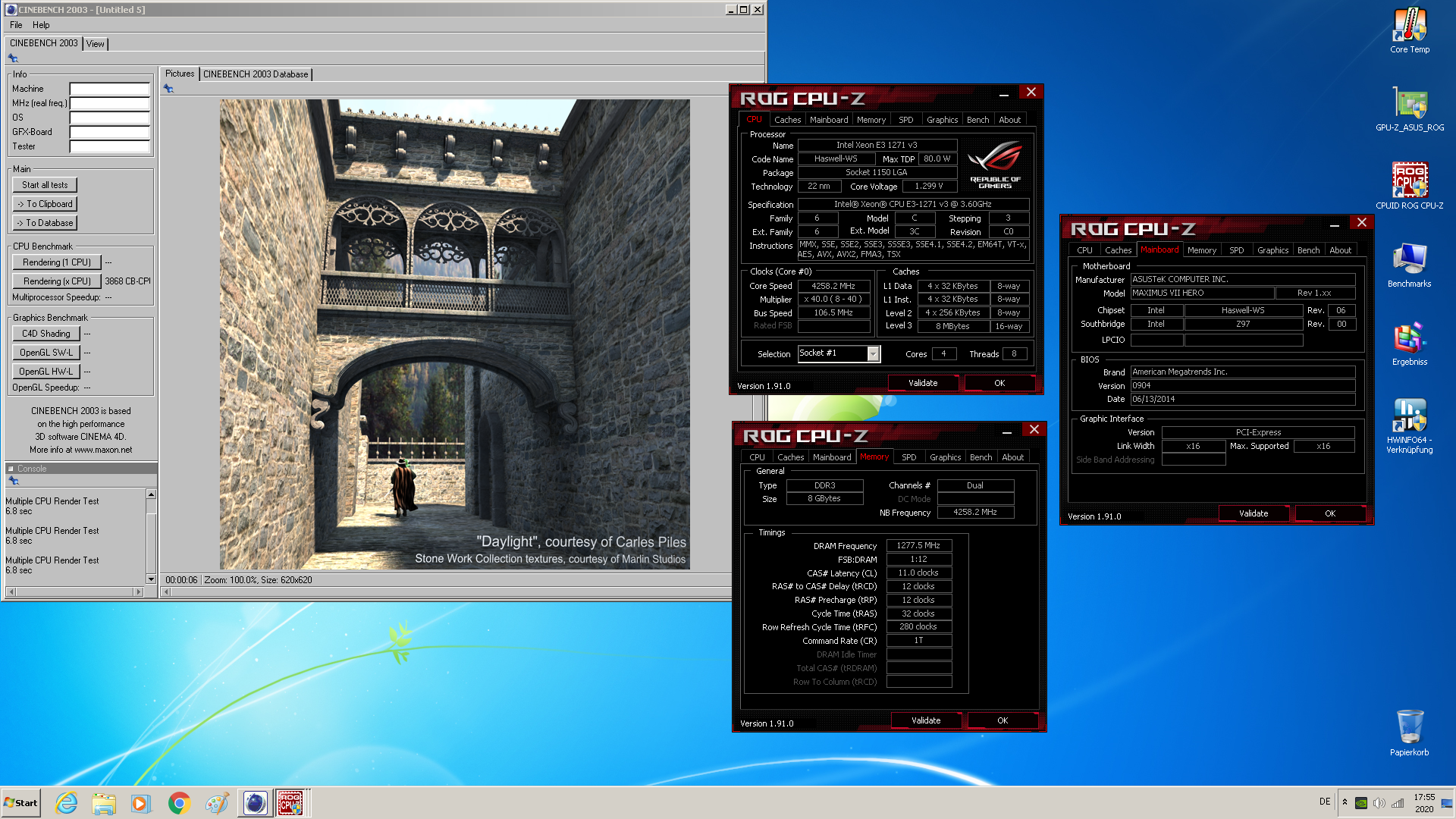The width and height of the screenshot is (1456, 819).
Task: Run C4D Shading benchmark
Action: coord(46,334)
